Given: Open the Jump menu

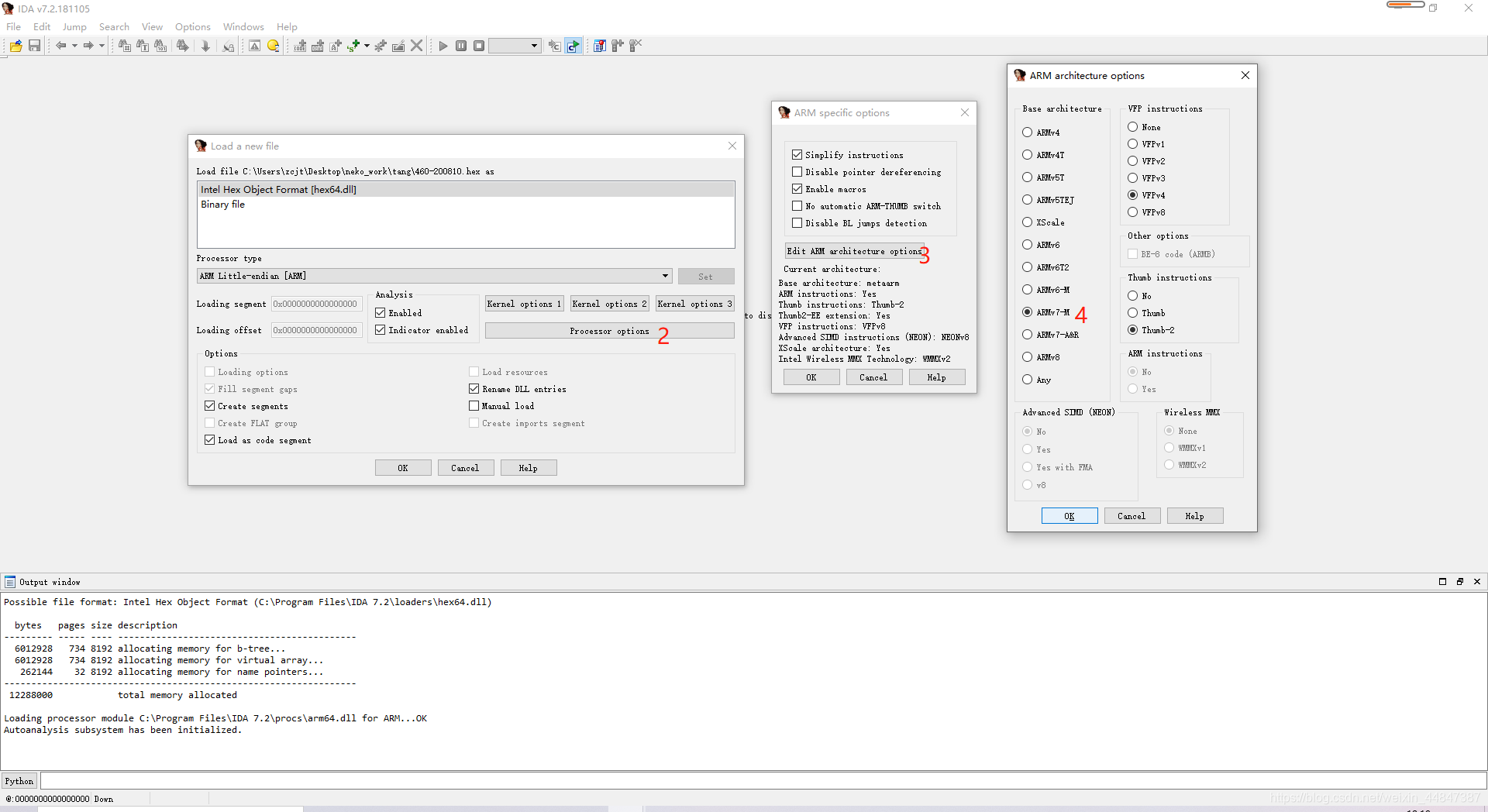Looking at the screenshot, I should pyautogui.click(x=74, y=26).
